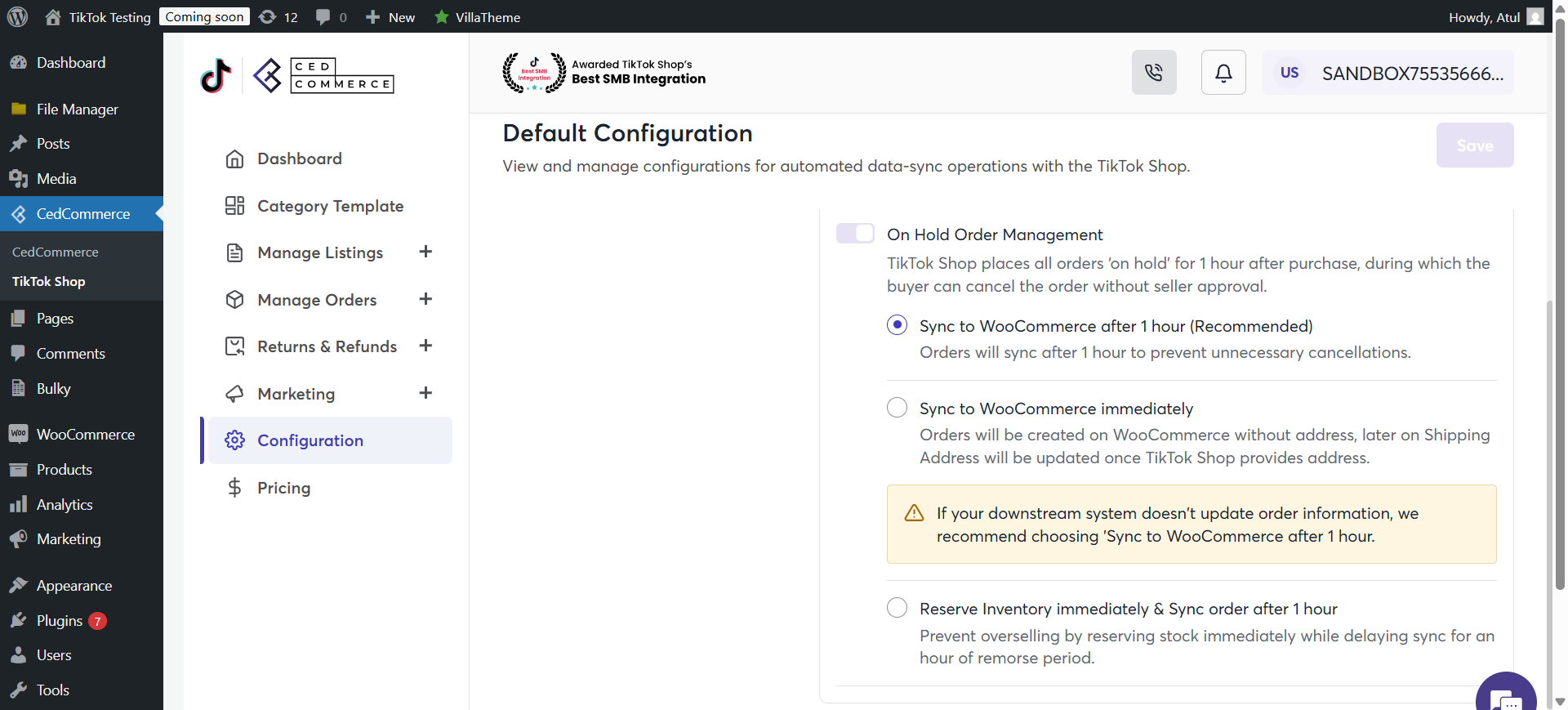Screen dimensions: 1568x710
Task: Expand the Manage Listings submenu
Action: 425,252
